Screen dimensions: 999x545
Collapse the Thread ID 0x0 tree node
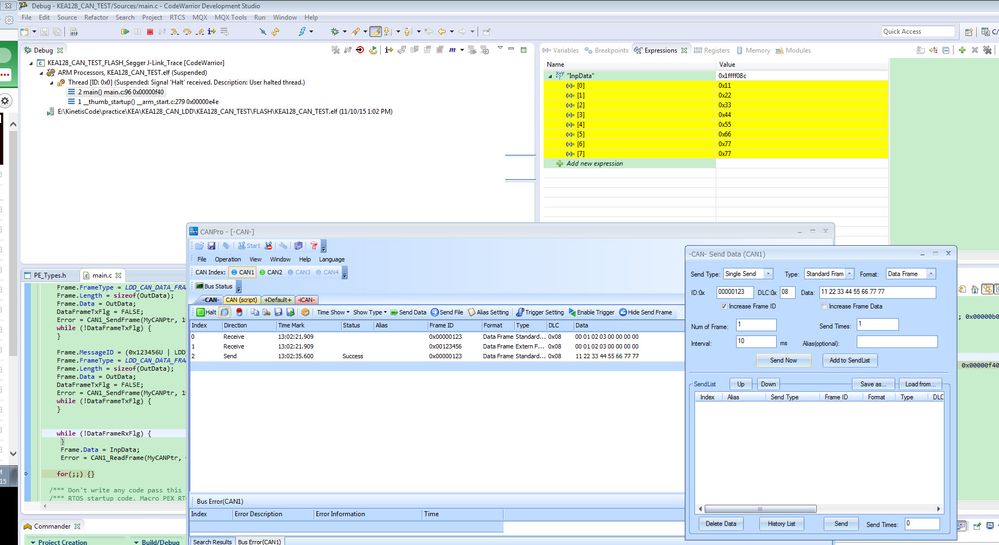(x=52, y=83)
